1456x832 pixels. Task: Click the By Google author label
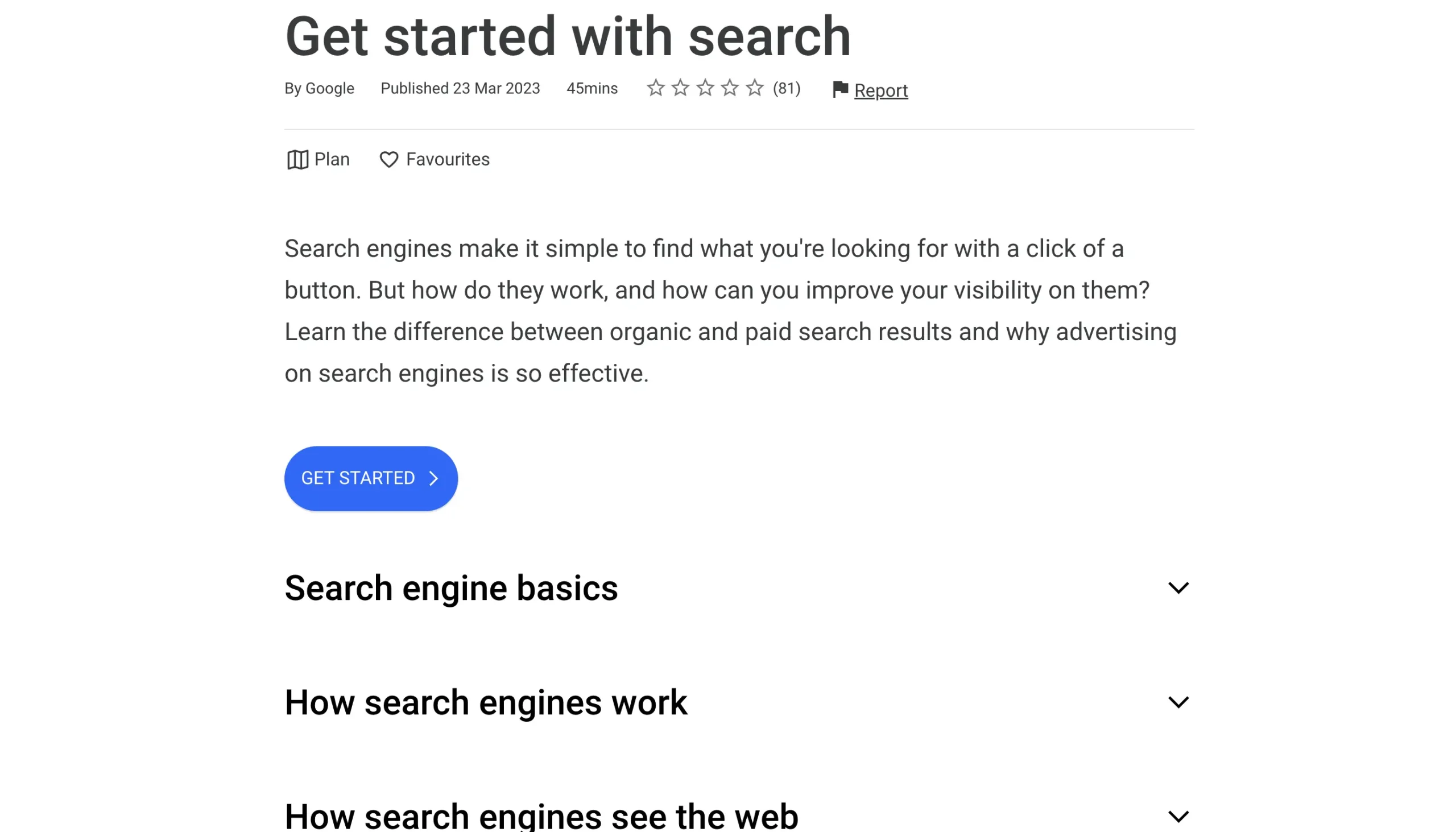[x=320, y=89]
